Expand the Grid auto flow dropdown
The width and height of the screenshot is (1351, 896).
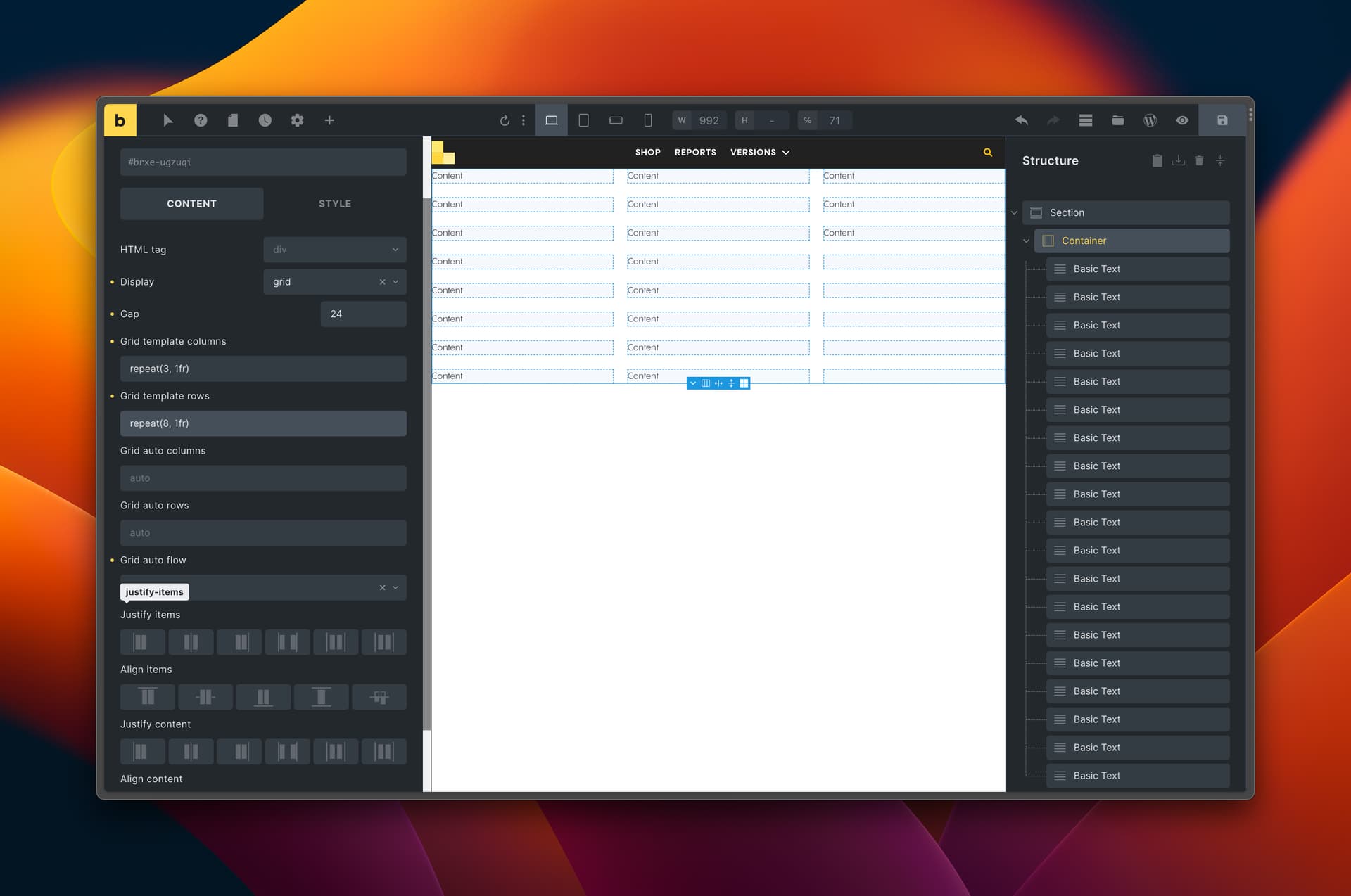(x=395, y=588)
